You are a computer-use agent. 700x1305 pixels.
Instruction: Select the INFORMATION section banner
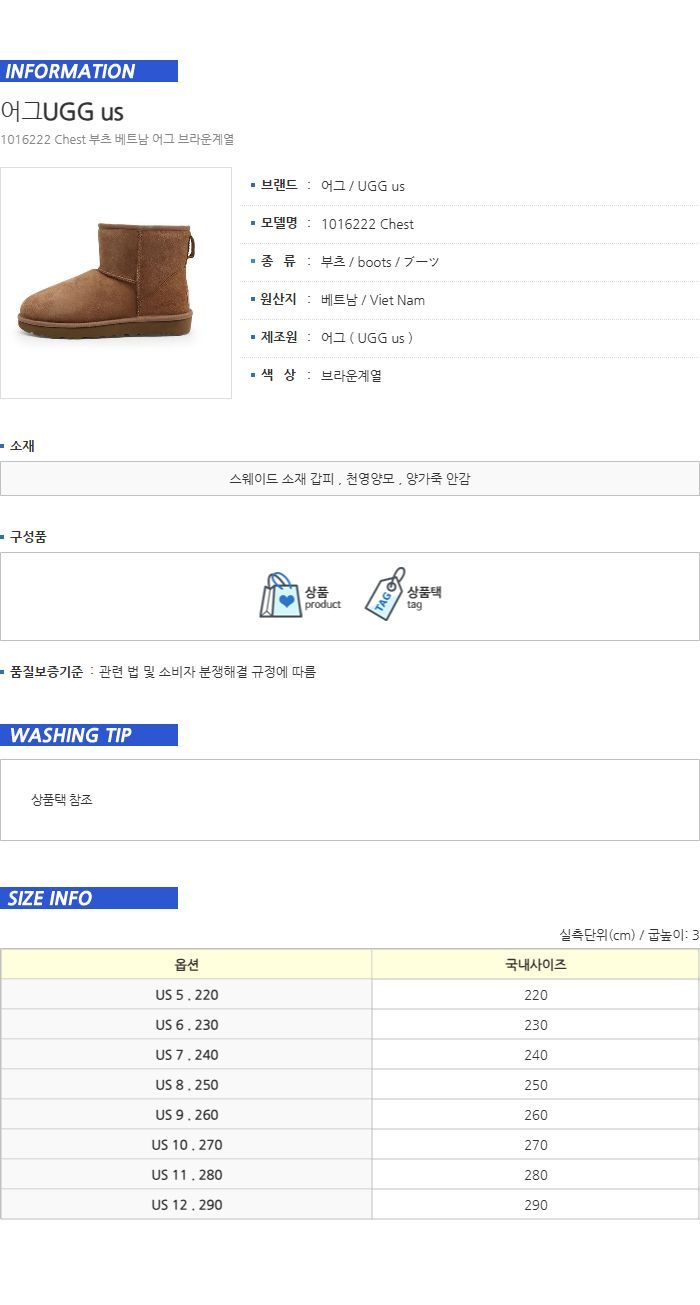tap(89, 71)
